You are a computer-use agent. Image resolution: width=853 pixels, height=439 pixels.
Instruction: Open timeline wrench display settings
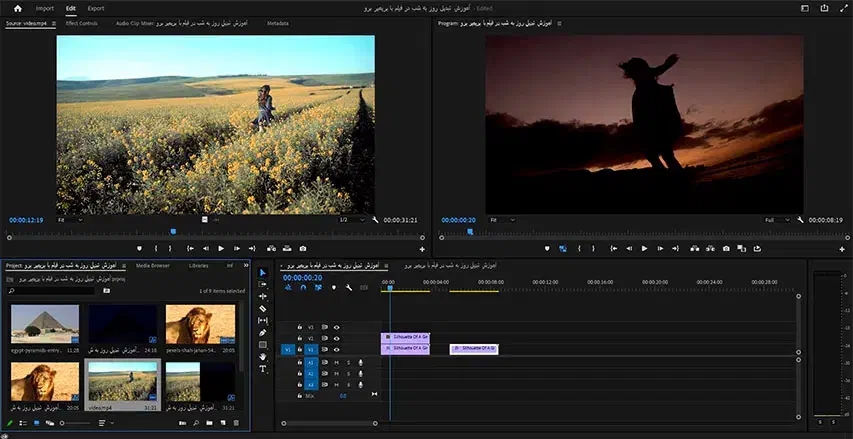pyautogui.click(x=349, y=288)
